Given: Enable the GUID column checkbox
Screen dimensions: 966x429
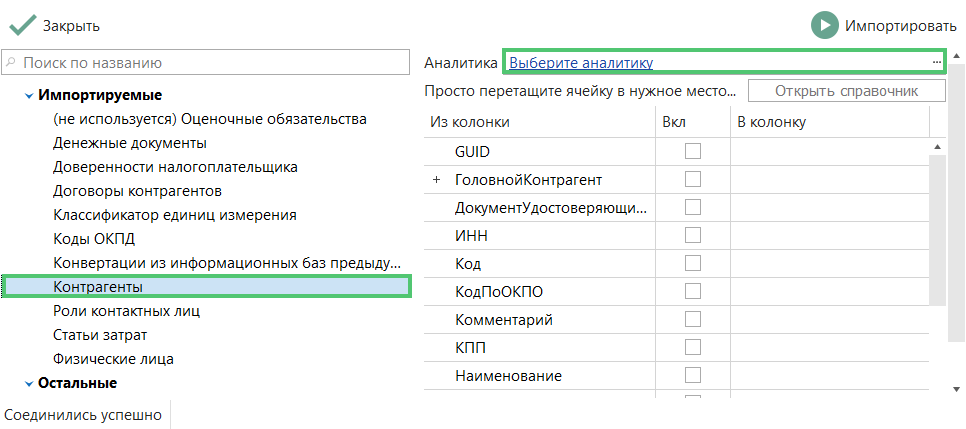Looking at the screenshot, I should [692, 151].
